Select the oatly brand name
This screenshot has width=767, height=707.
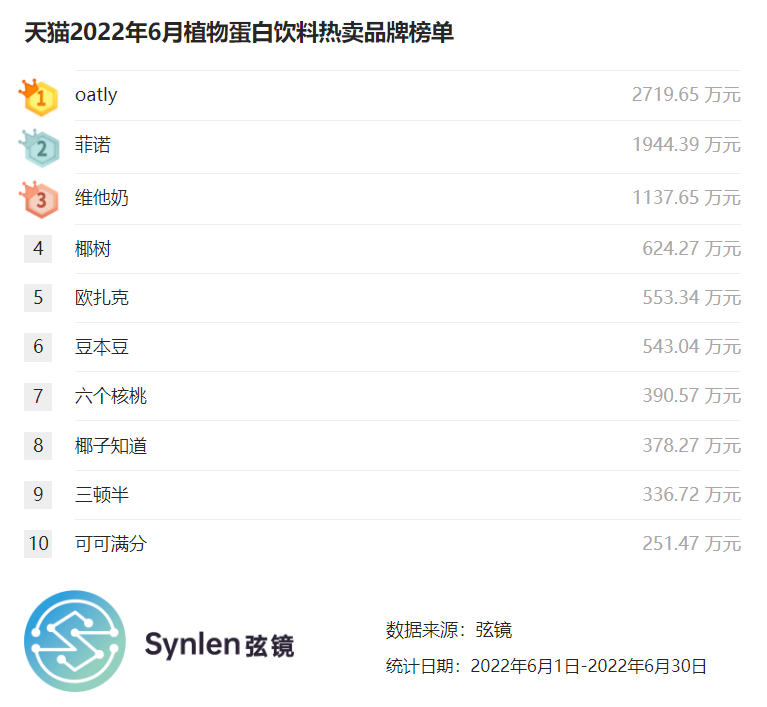pos(96,95)
